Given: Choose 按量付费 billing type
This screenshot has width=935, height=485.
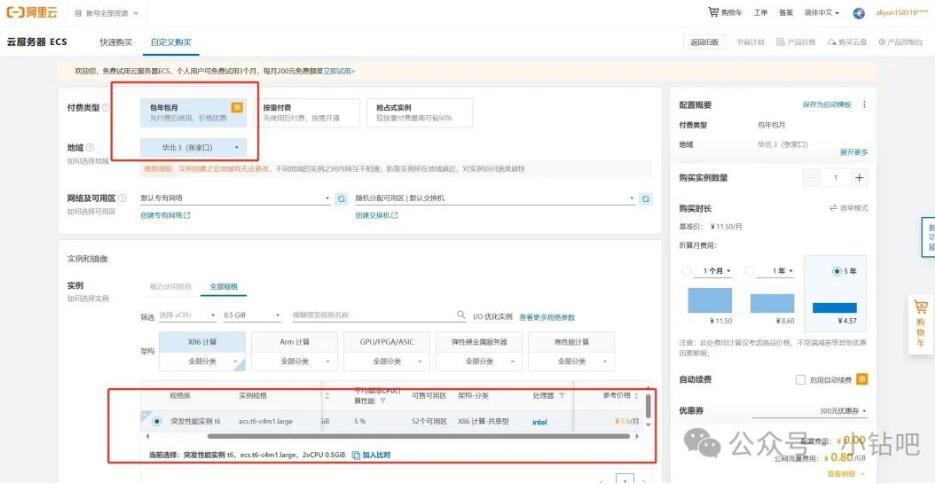Looking at the screenshot, I should click(306, 112).
